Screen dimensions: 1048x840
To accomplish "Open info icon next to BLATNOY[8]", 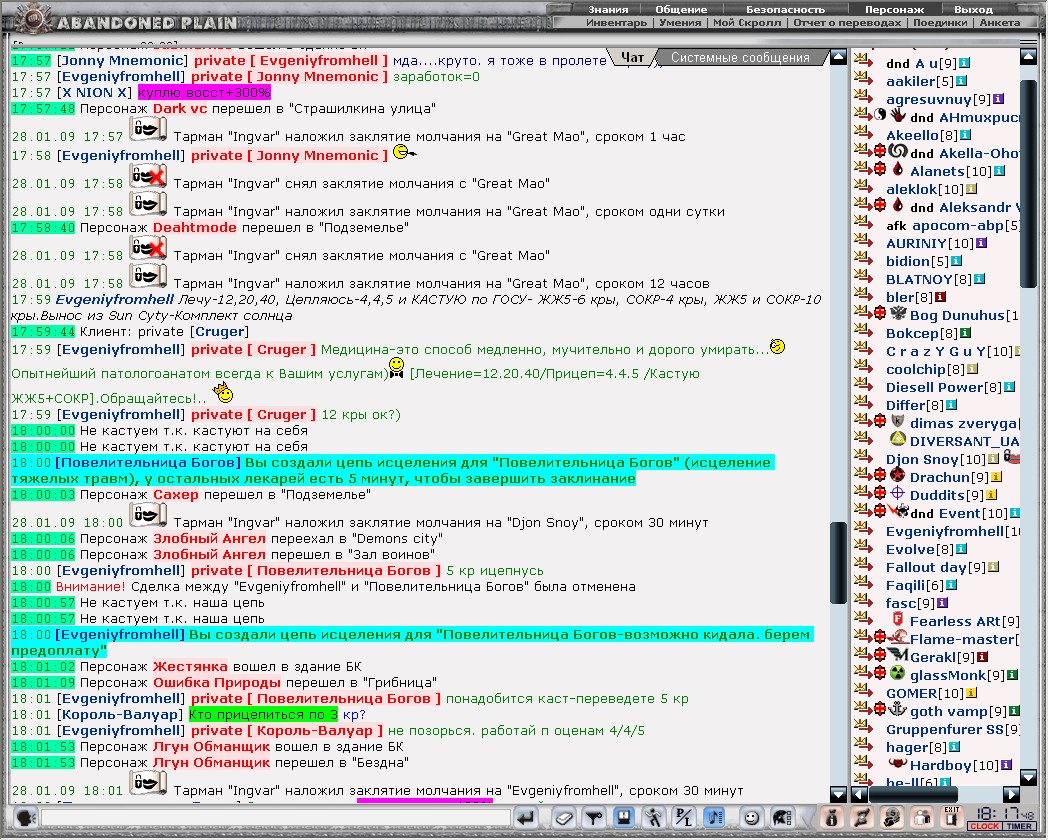I will 979,279.
